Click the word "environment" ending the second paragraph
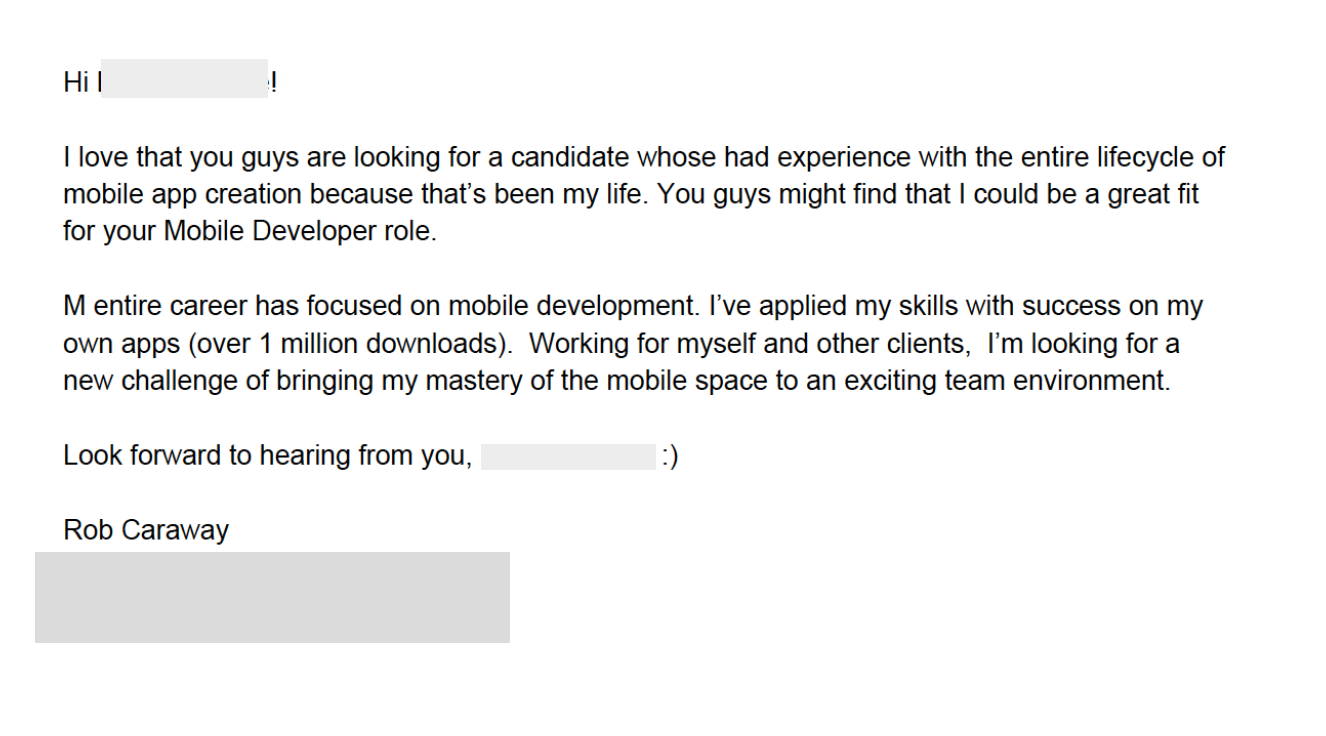 click(x=1090, y=381)
